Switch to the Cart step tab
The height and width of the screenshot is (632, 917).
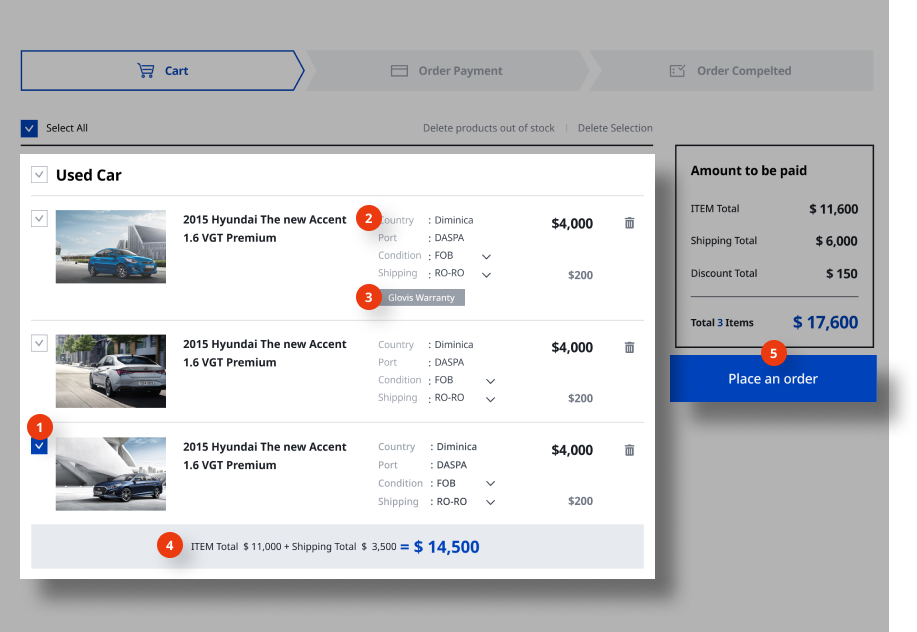coord(163,71)
